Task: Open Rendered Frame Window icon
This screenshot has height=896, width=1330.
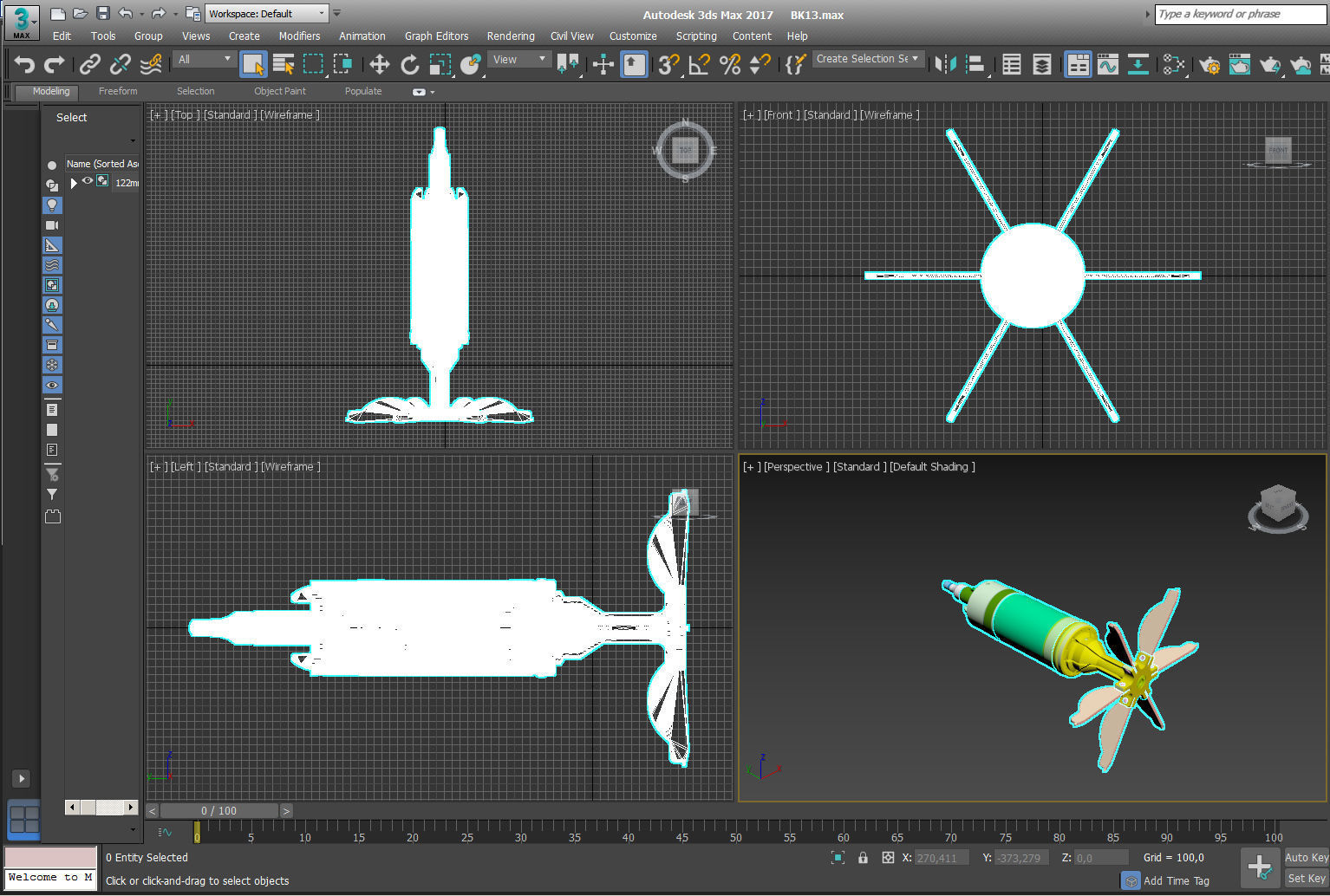Action: (x=1240, y=64)
